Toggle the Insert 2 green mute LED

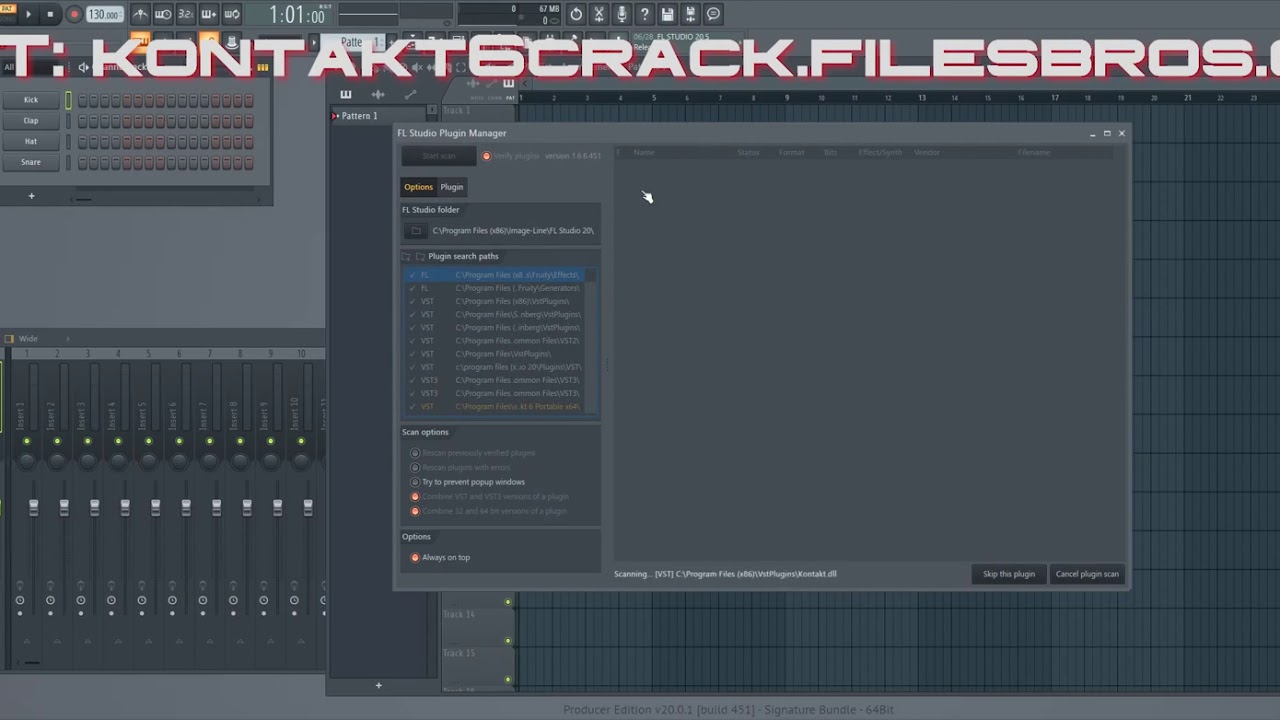point(57,441)
